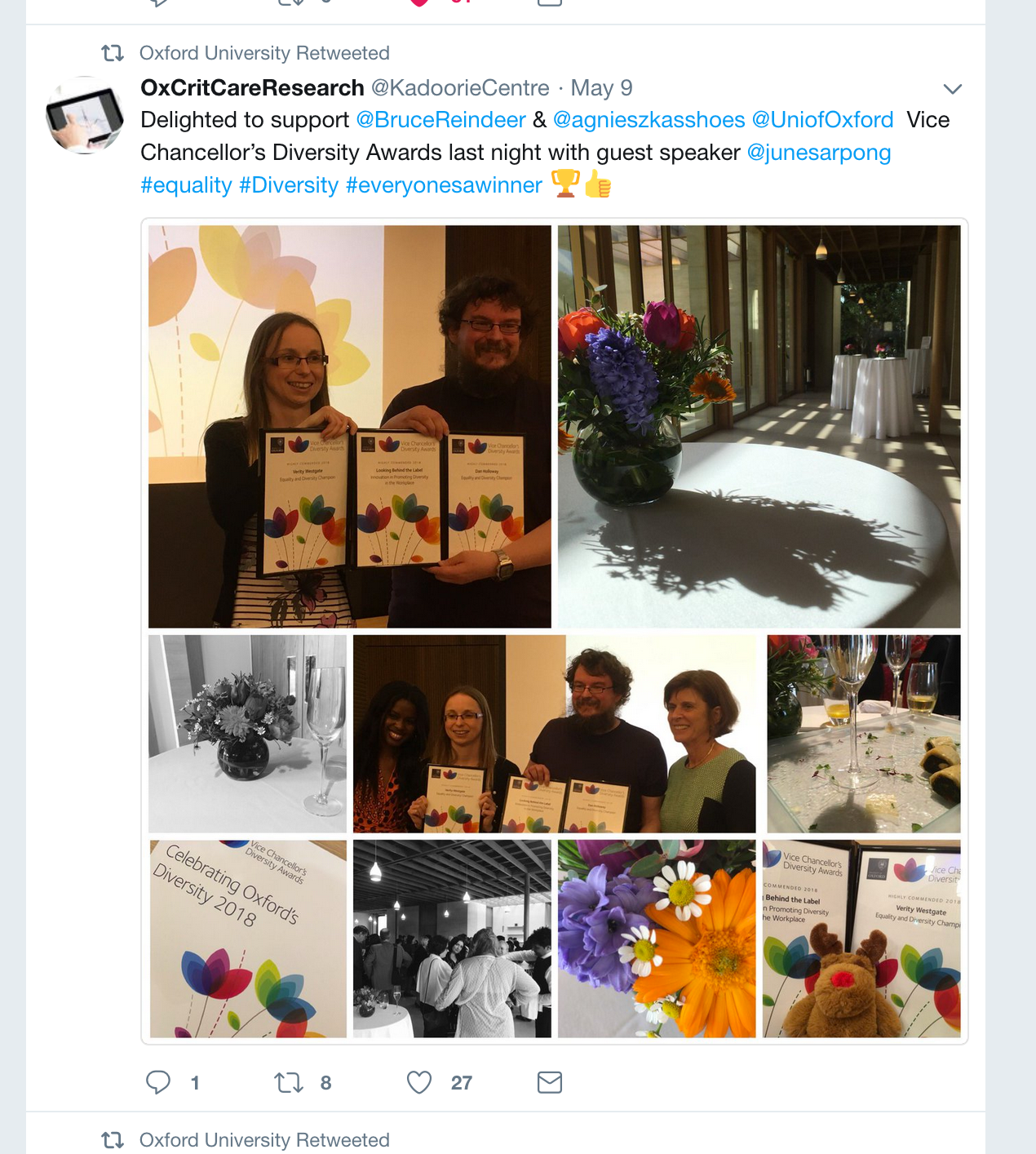Open @junesarpong guest speaker profile
Screen dimensions: 1036x1154
[x=819, y=153]
